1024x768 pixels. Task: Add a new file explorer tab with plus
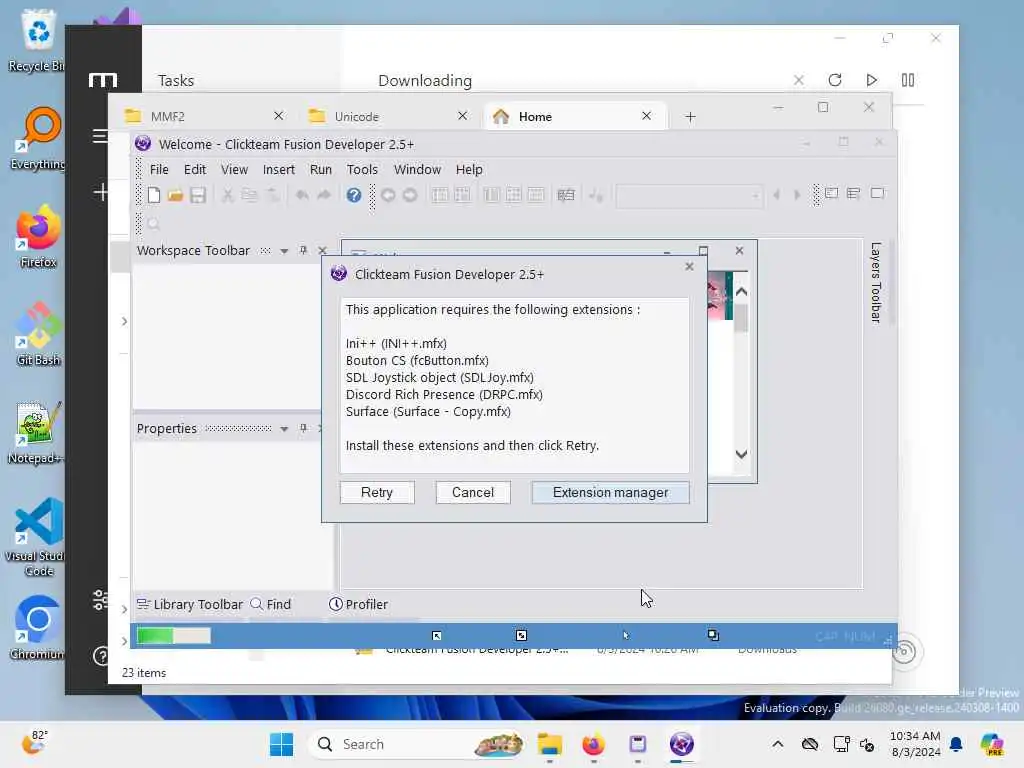click(690, 117)
